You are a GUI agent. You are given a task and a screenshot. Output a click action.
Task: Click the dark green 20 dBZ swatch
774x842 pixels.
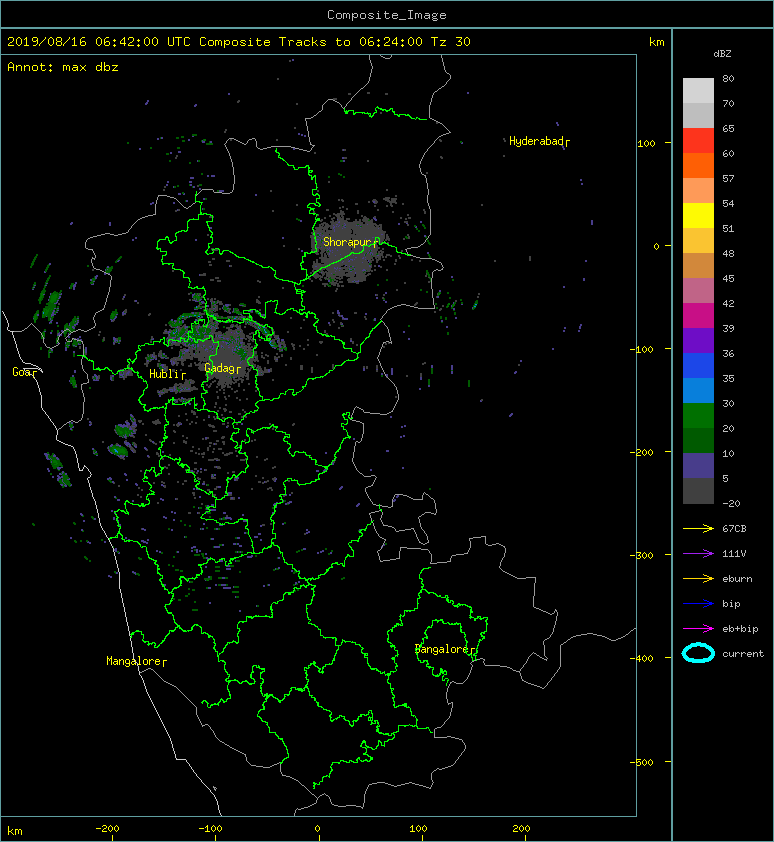coord(698,440)
